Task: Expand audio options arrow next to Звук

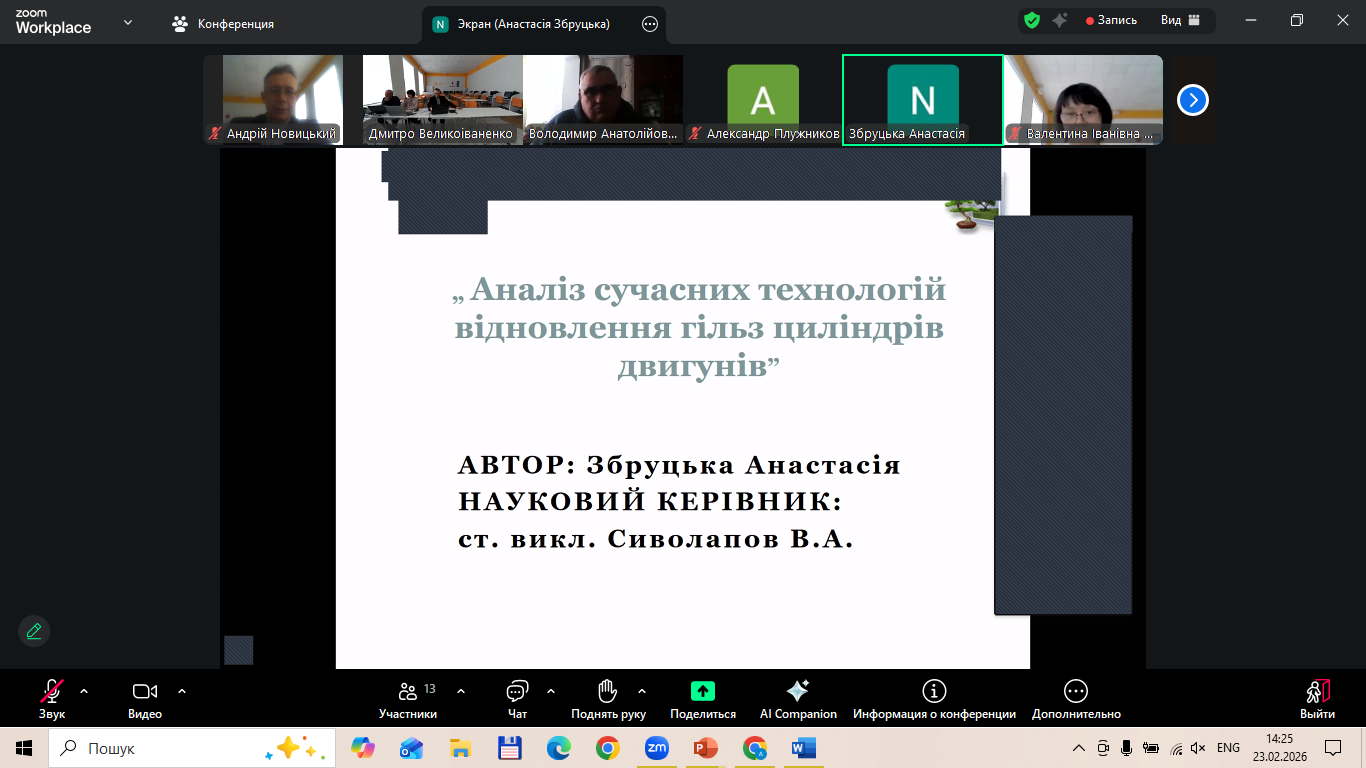Action: [84, 690]
